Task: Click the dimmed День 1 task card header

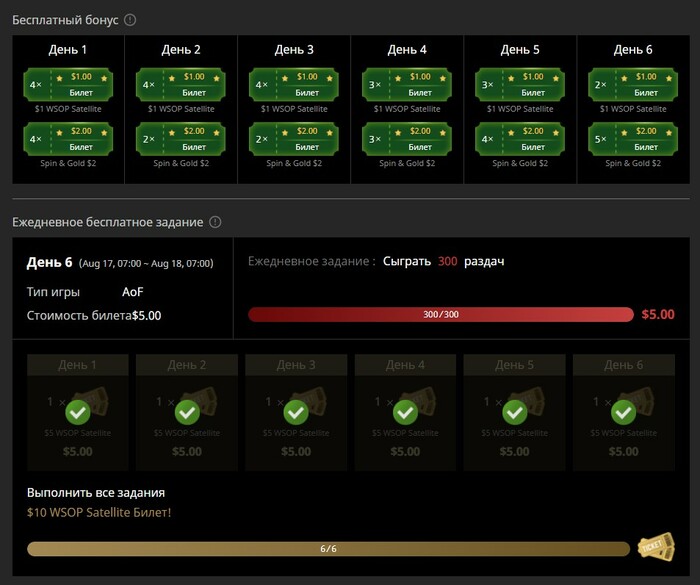Action: click(x=78, y=365)
